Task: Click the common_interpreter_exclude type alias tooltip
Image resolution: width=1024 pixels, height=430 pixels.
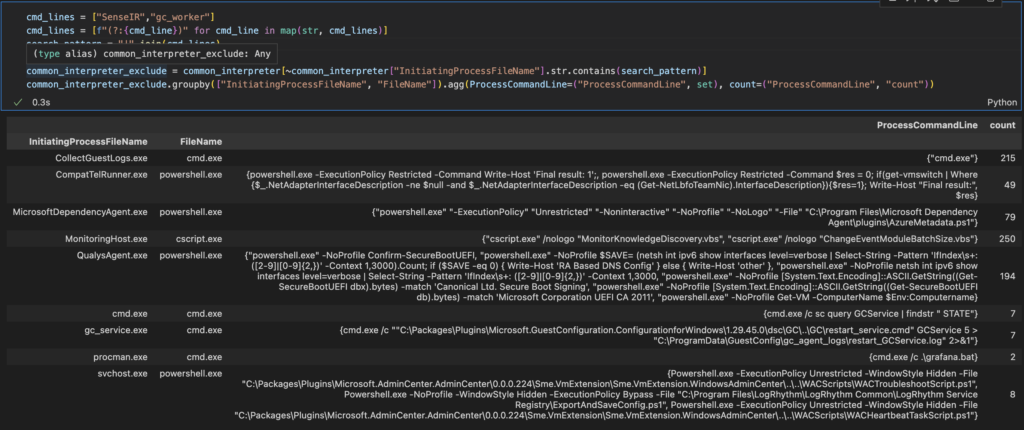Action: (x=152, y=54)
